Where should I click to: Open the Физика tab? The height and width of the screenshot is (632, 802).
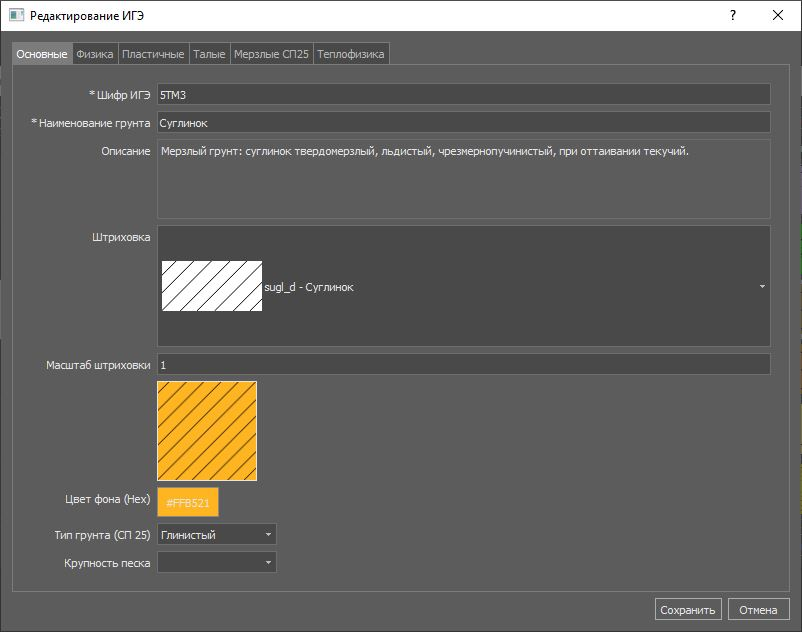click(x=95, y=54)
